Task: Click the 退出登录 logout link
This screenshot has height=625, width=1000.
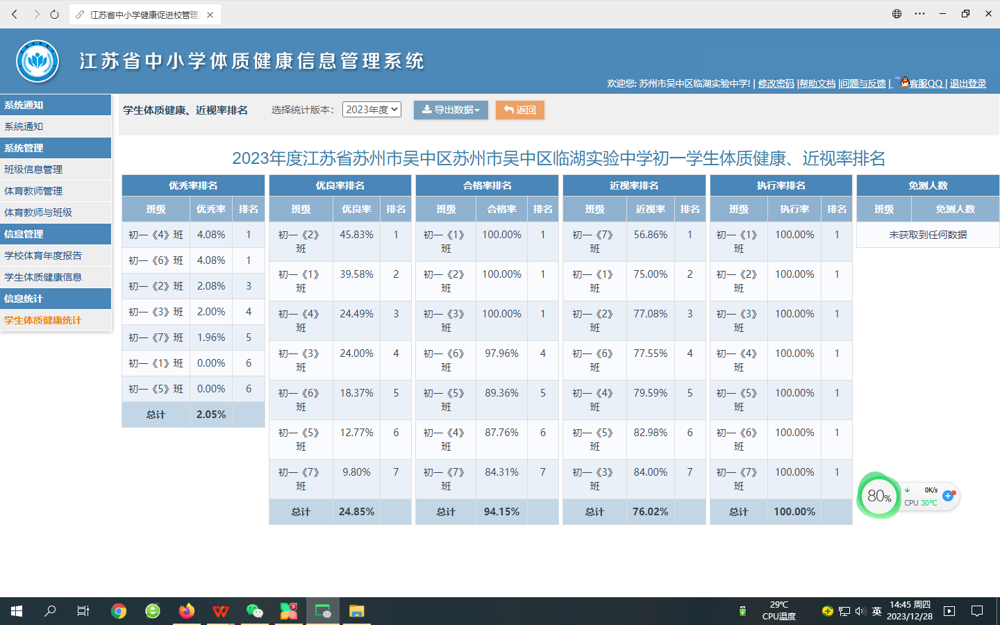Action: click(967, 84)
